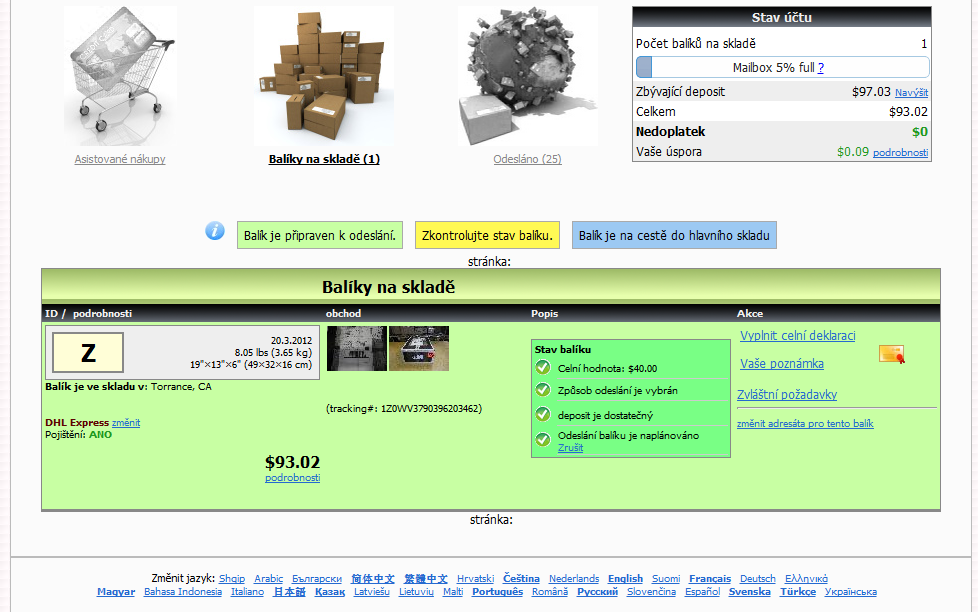
Task: Click podrobnosti under the $93.02 price
Action: point(292,478)
